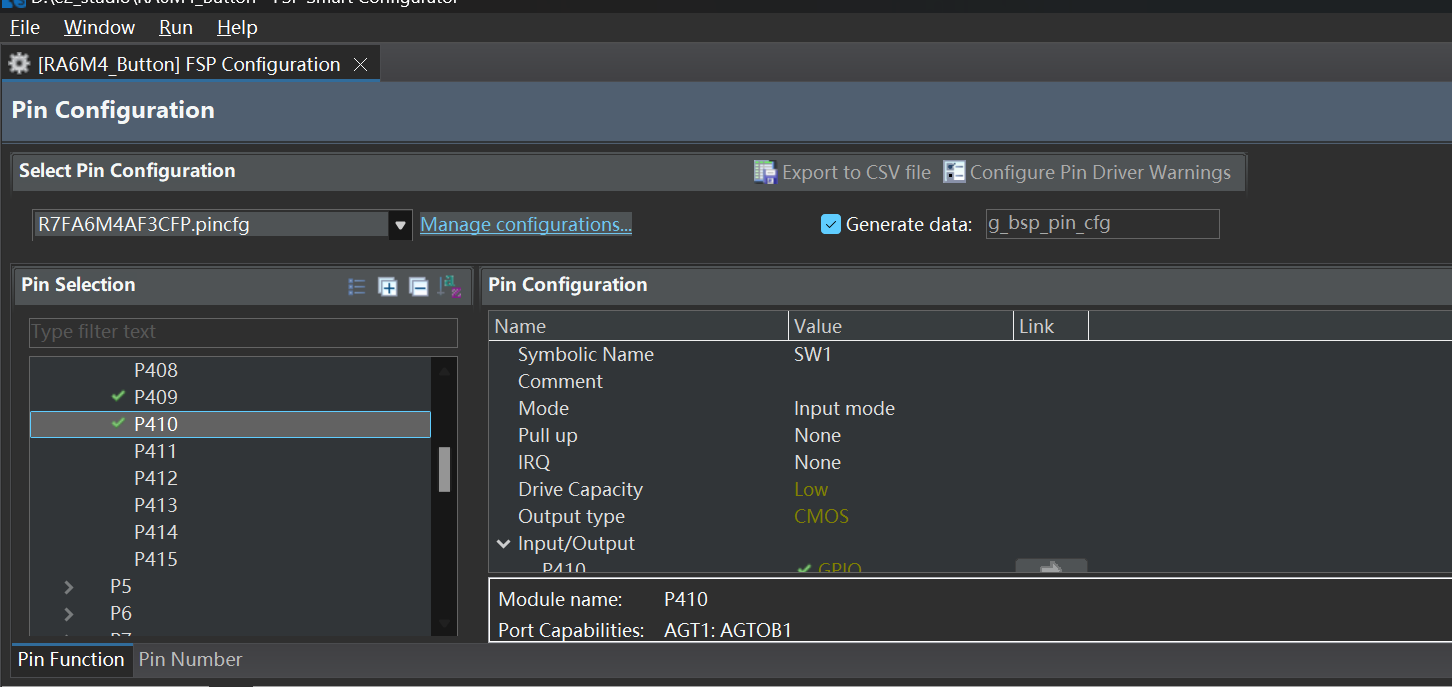Click the empty Comment value cell
This screenshot has height=687, width=1452.
(901, 382)
